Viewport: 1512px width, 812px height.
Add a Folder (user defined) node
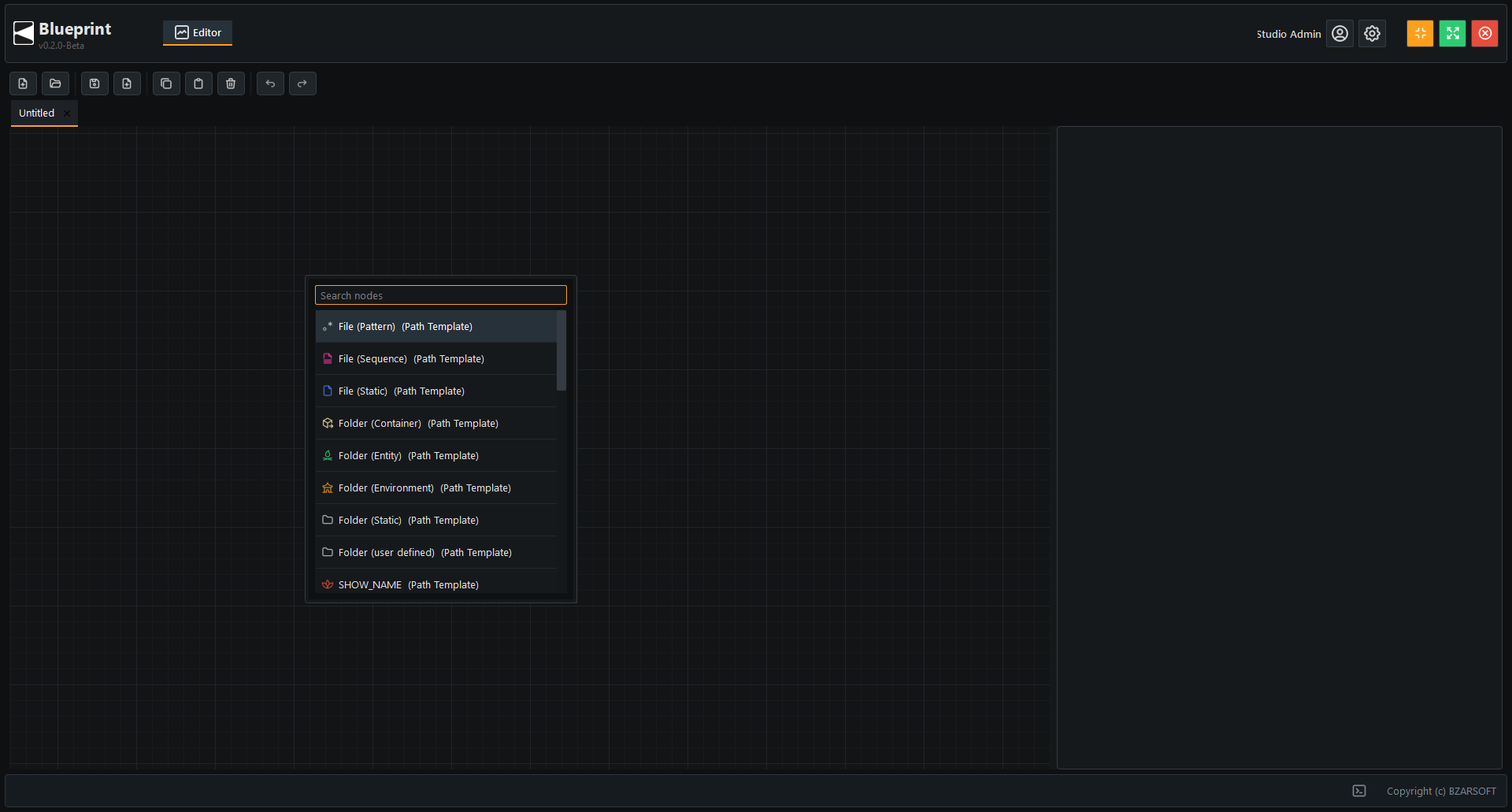tap(435, 552)
